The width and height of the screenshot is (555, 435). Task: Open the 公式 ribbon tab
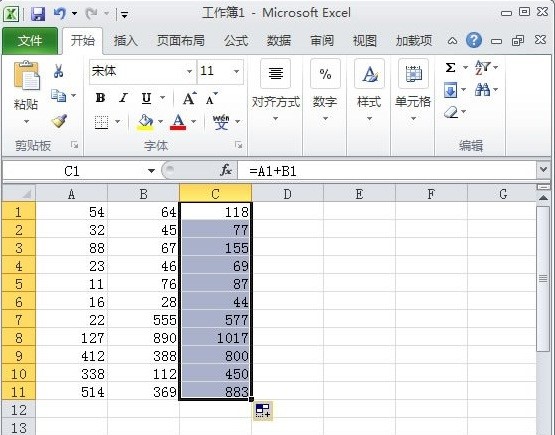236,41
